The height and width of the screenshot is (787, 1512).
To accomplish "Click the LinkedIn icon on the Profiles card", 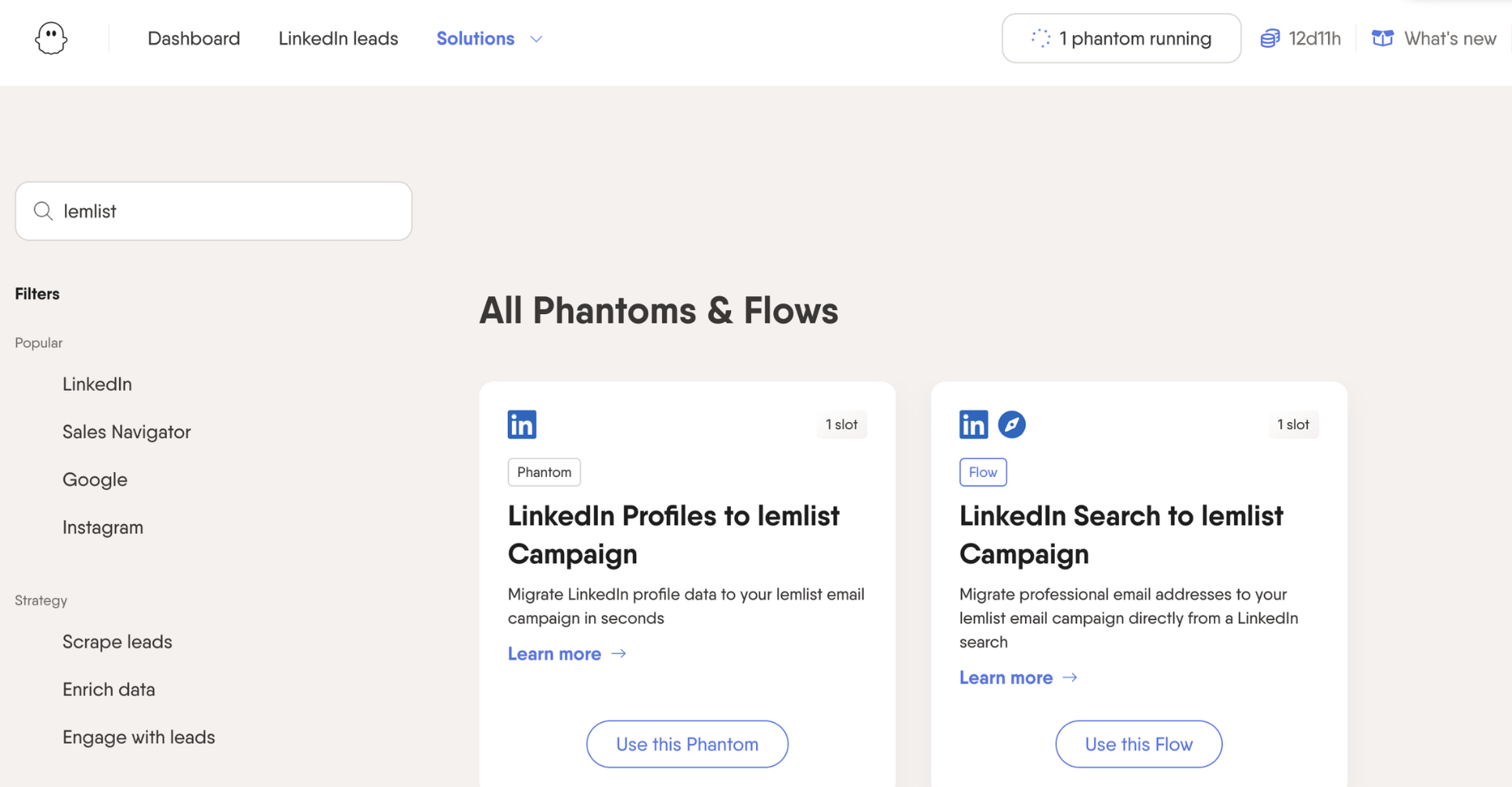I will (x=521, y=424).
